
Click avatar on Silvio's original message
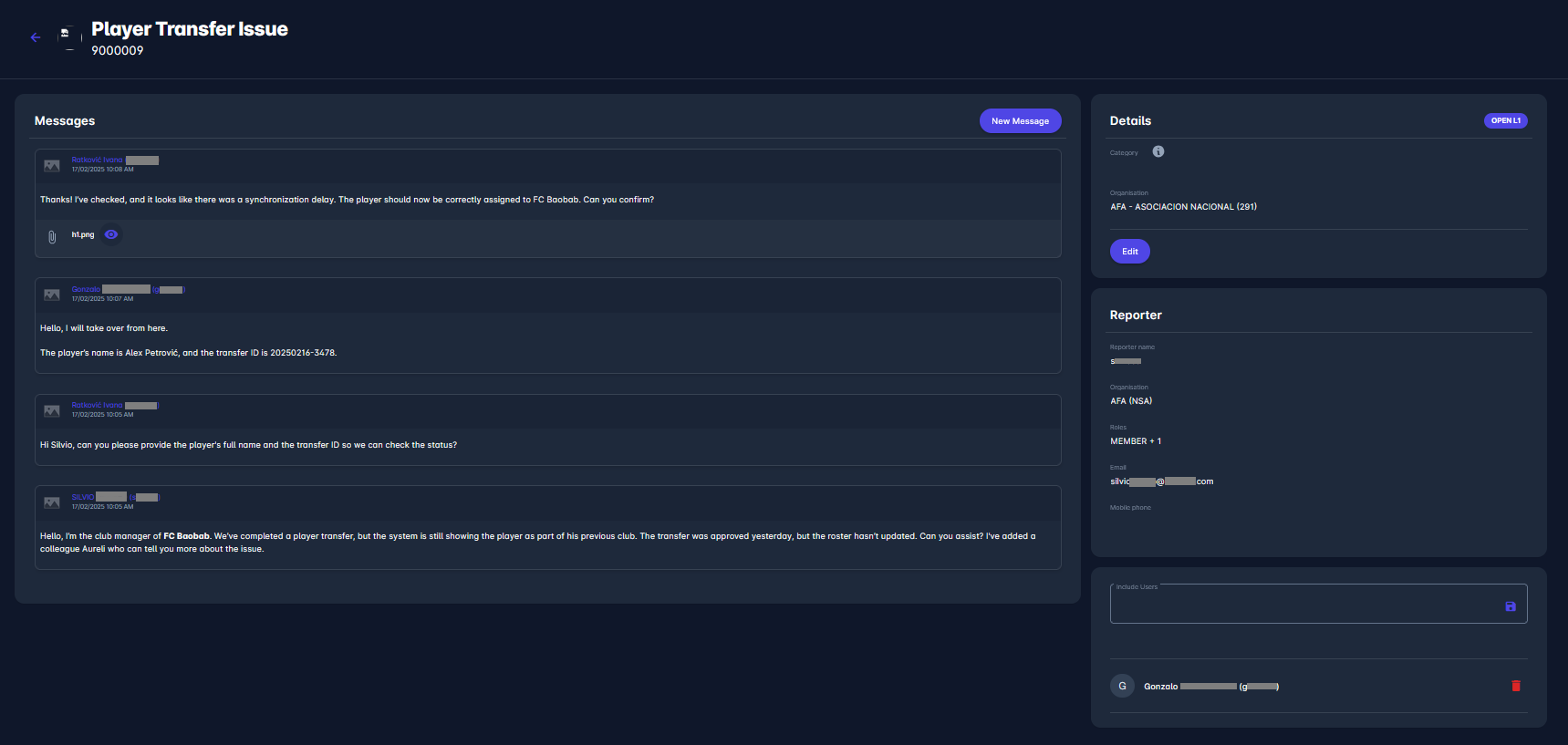[52, 502]
